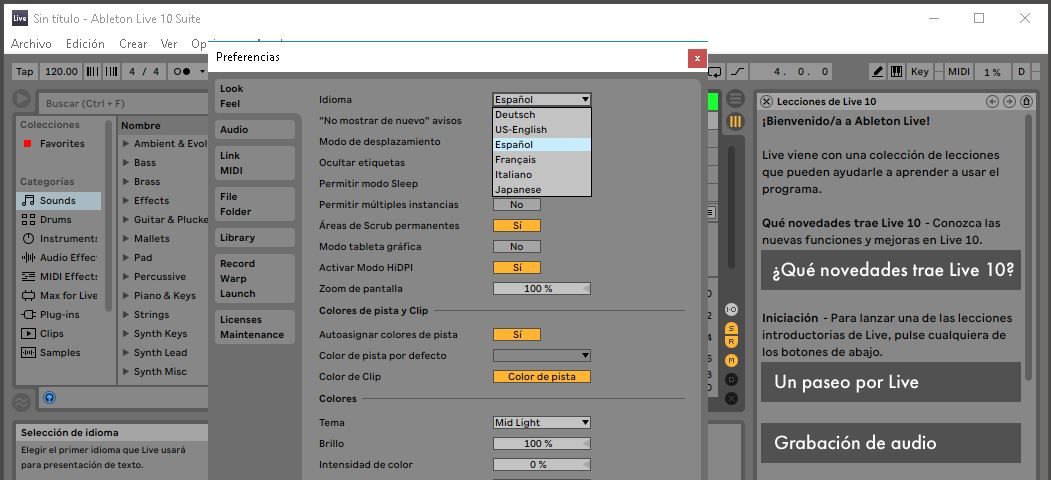Click the Tap tempo button

25,72
